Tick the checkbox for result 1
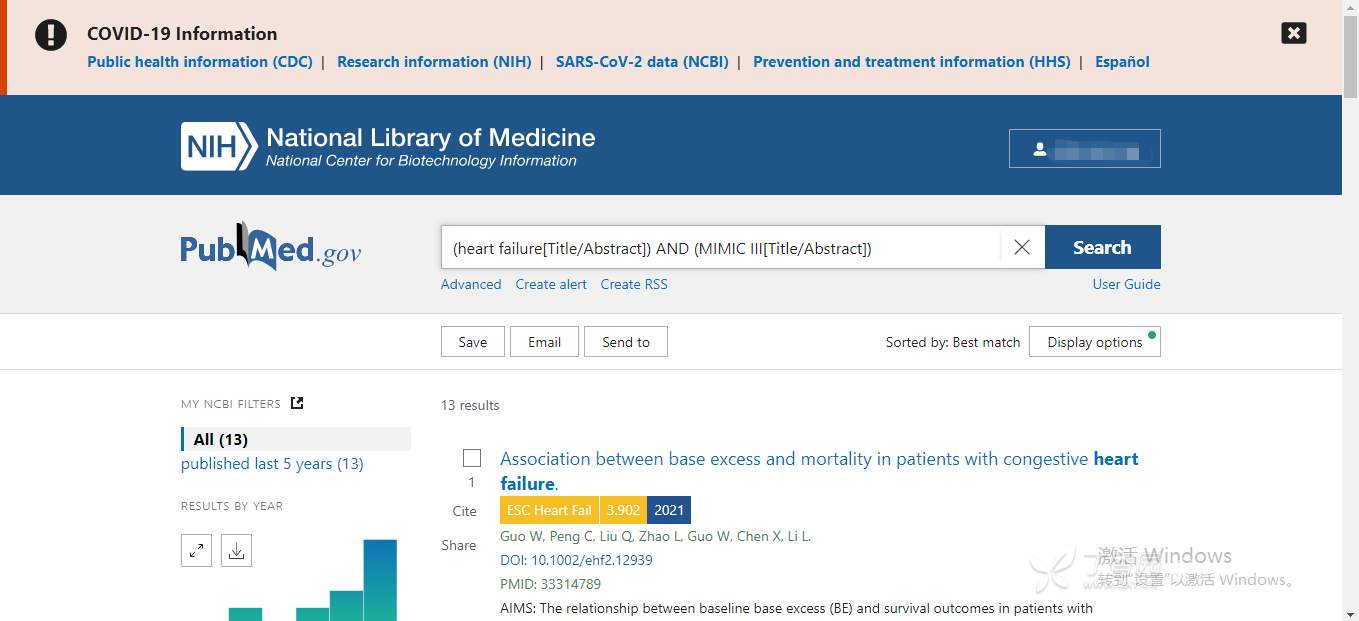Screen dimensions: 1359x621 coord(472,458)
